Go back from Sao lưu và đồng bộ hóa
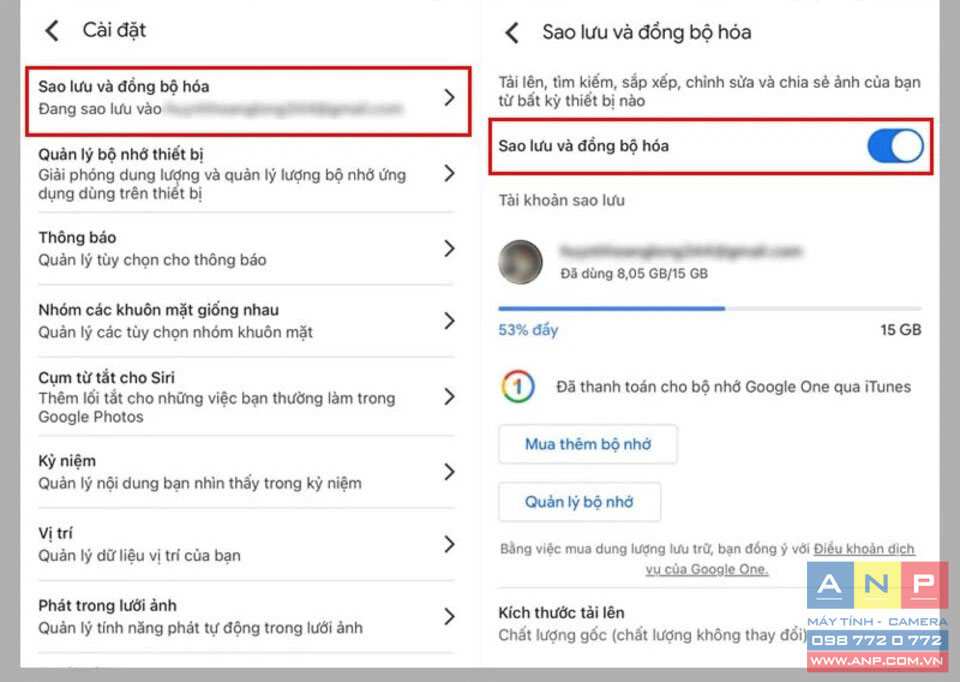This screenshot has width=960, height=682. tap(512, 32)
